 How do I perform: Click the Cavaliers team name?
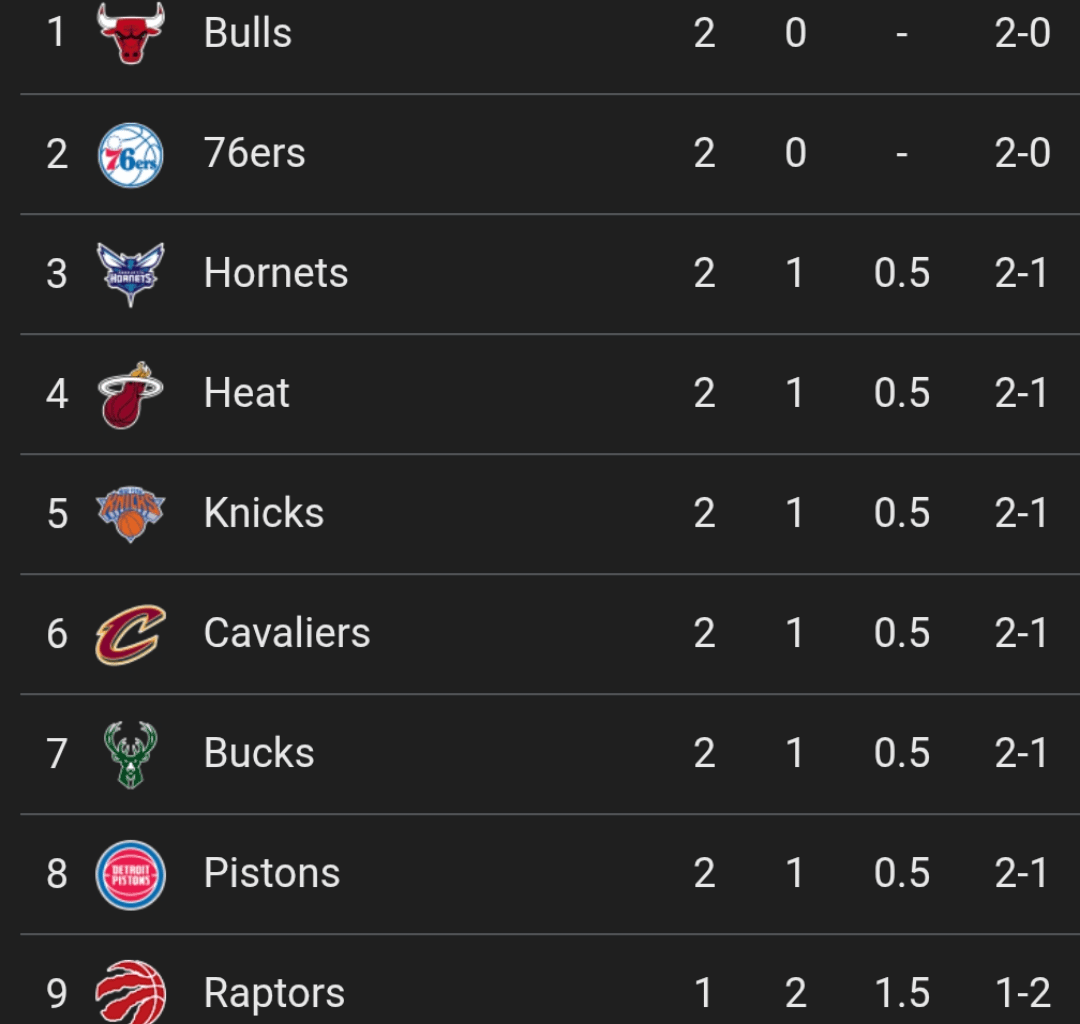pos(286,632)
